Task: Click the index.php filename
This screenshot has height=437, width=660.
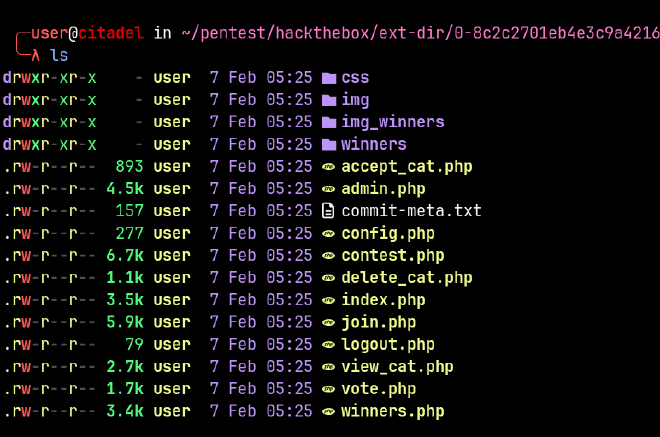Action: (x=383, y=300)
